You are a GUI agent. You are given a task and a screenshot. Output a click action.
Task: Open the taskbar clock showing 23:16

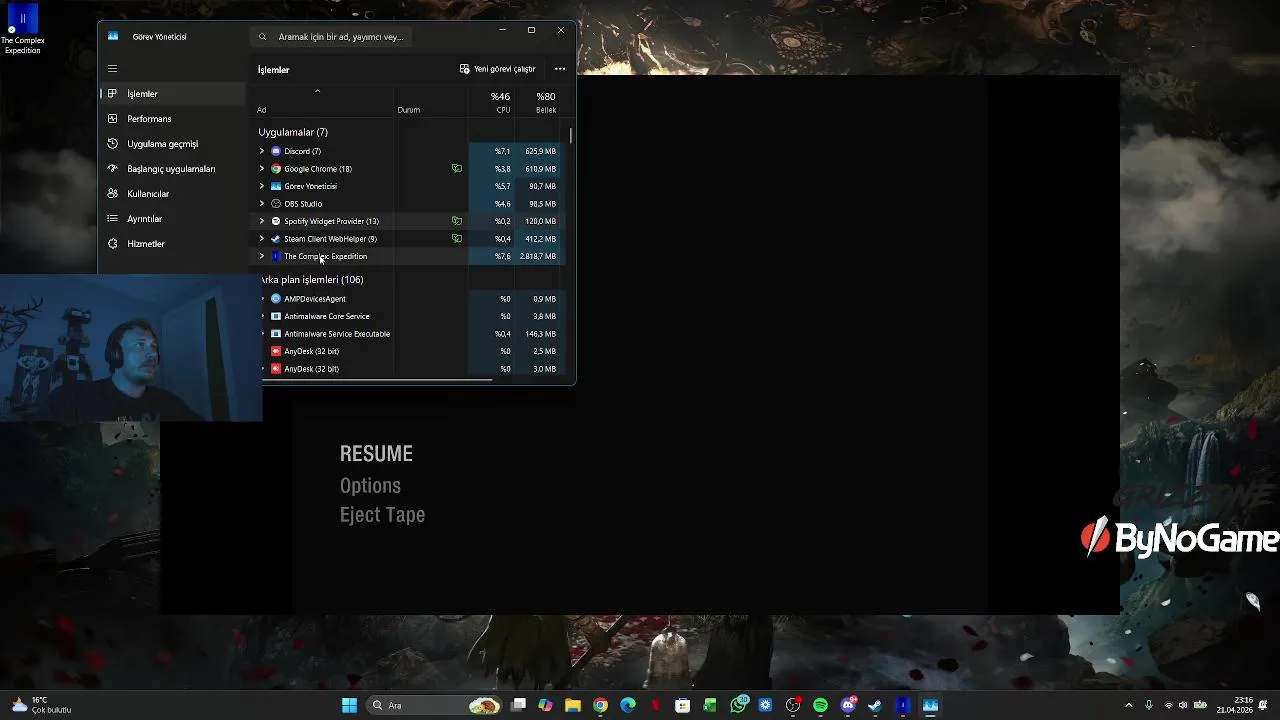pyautogui.click(x=1235, y=705)
